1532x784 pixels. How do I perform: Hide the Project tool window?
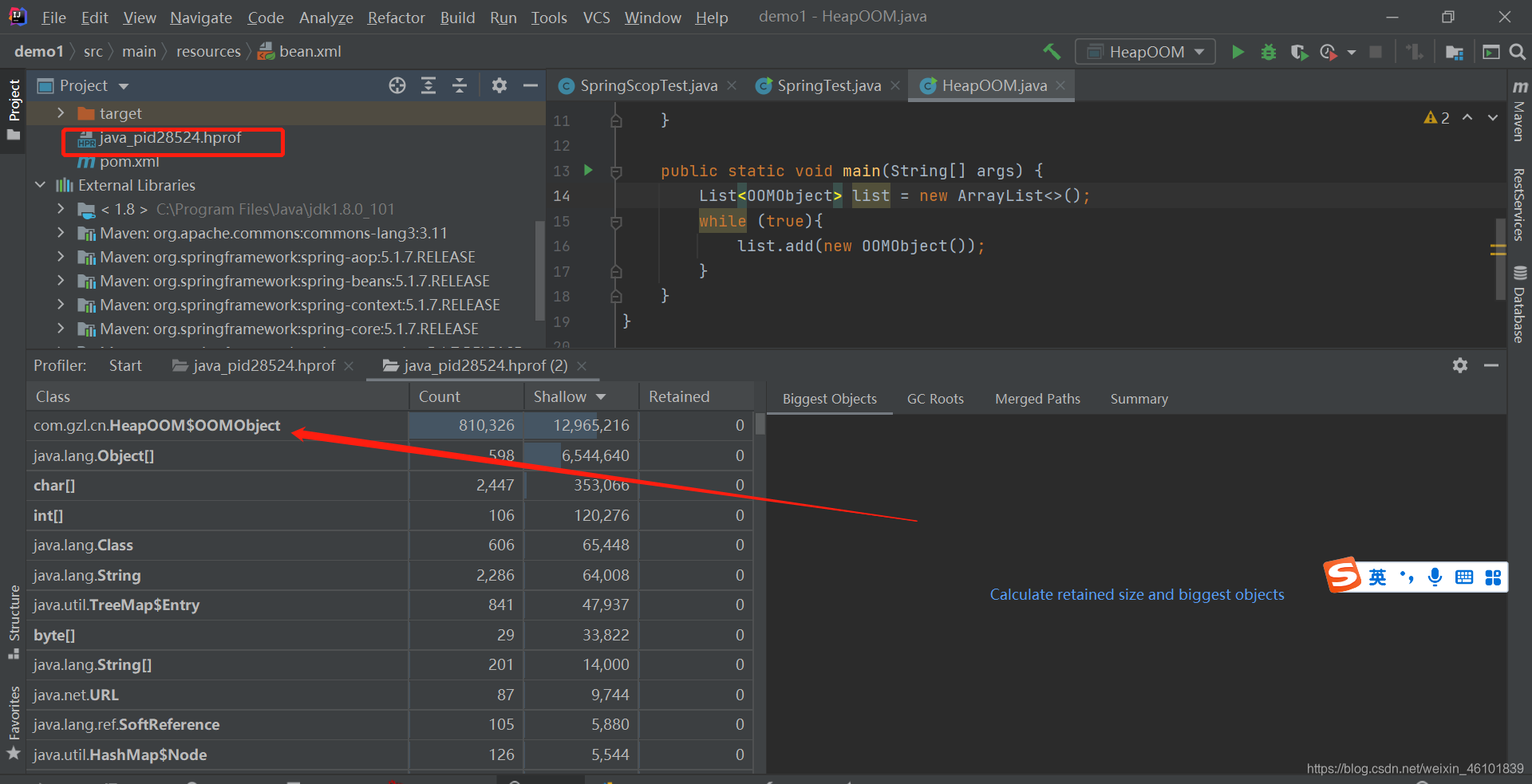point(531,85)
